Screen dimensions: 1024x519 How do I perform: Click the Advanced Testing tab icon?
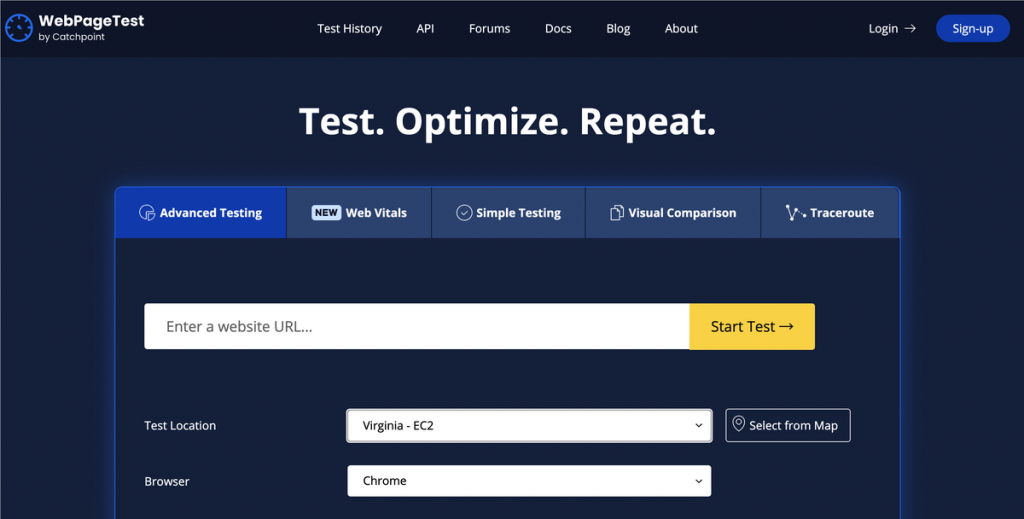click(147, 213)
